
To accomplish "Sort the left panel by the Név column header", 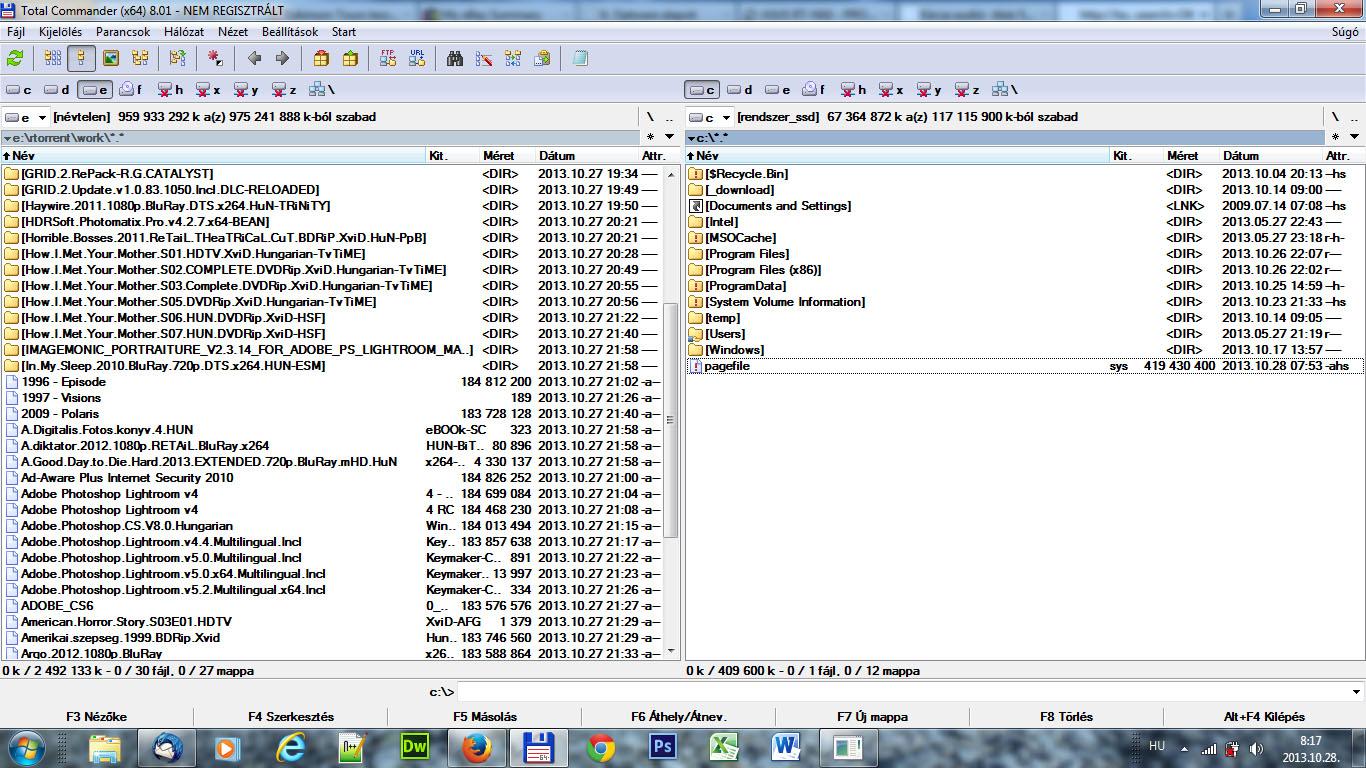I will coord(214,156).
